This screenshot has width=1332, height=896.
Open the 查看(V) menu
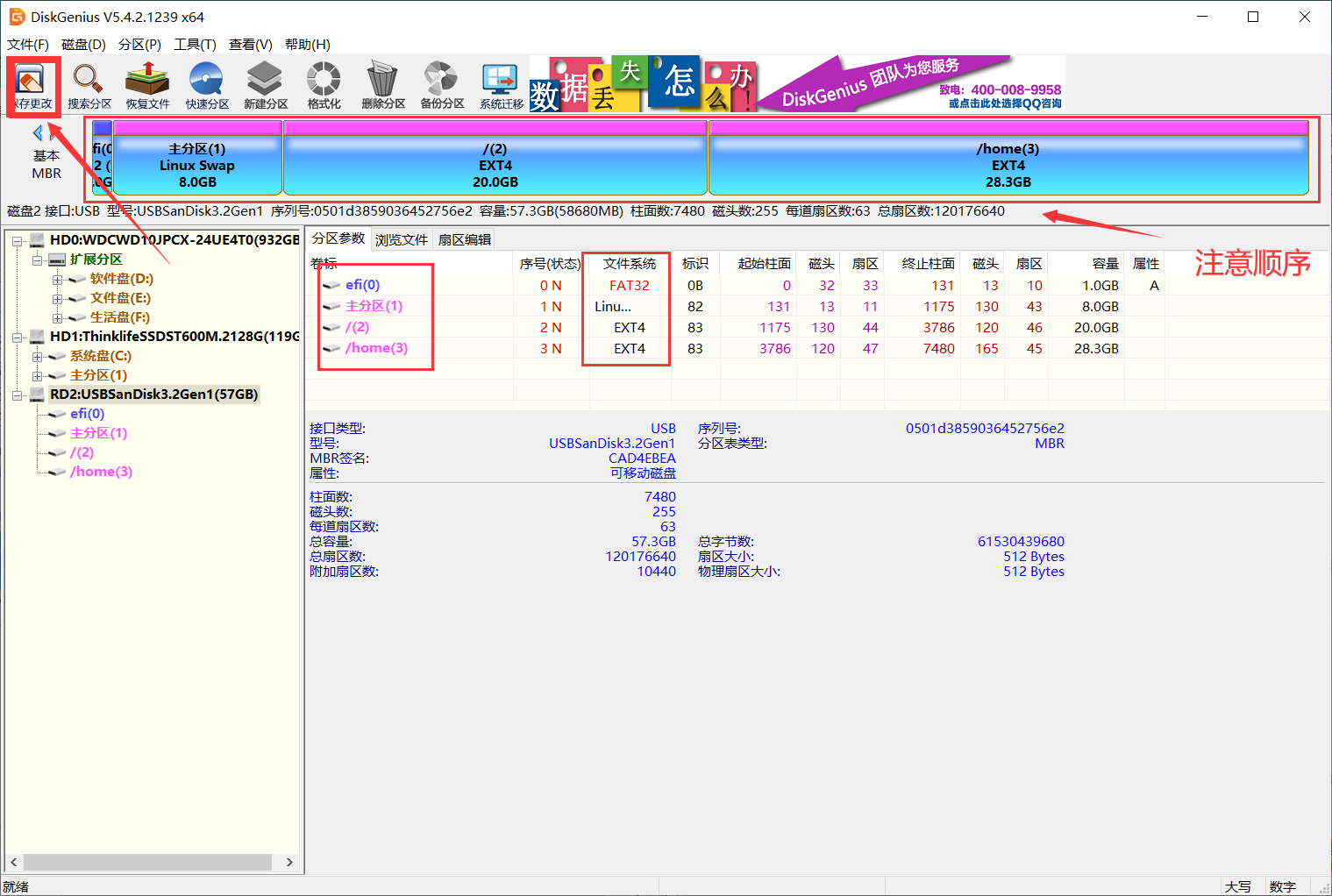250,45
